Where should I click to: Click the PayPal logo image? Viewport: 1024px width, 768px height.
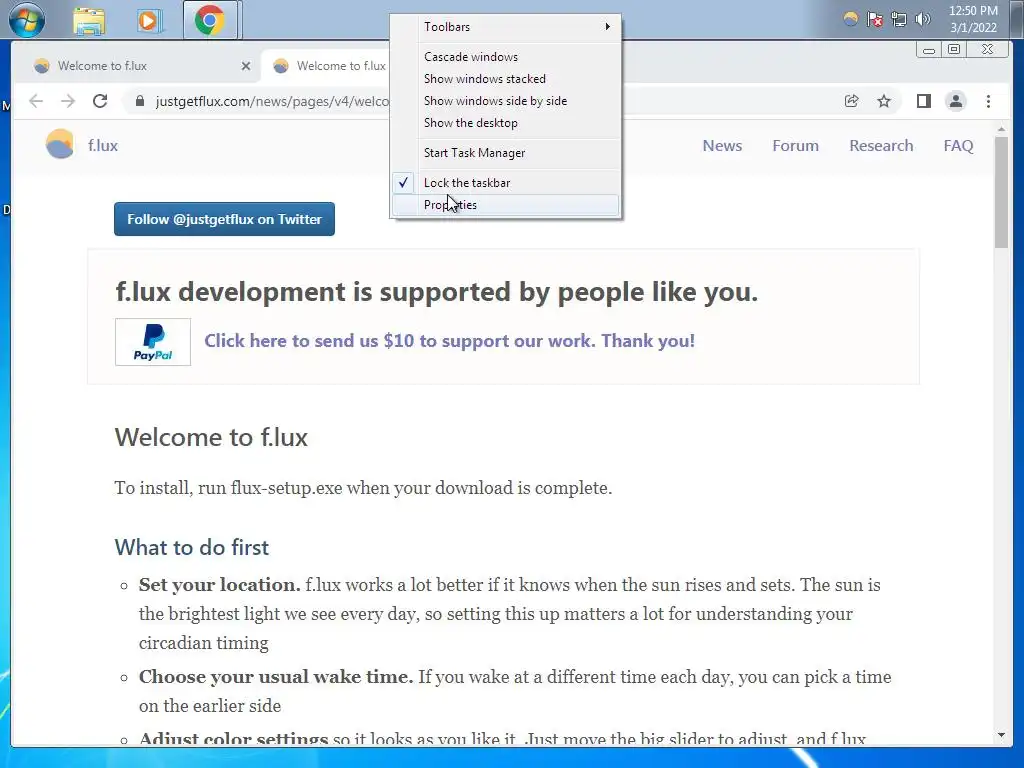click(x=153, y=342)
